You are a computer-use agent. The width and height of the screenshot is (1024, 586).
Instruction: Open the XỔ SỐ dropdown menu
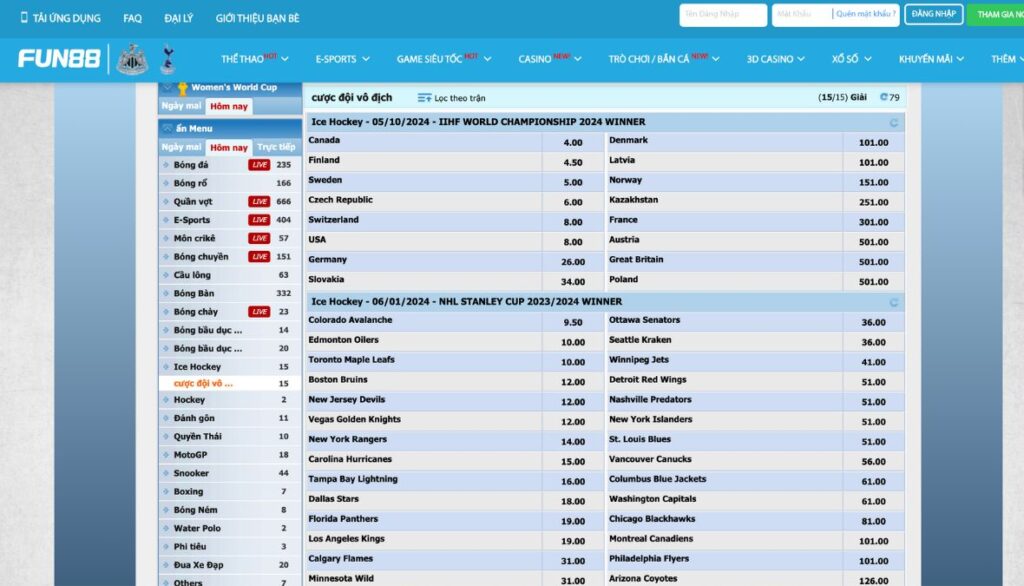[x=852, y=59]
